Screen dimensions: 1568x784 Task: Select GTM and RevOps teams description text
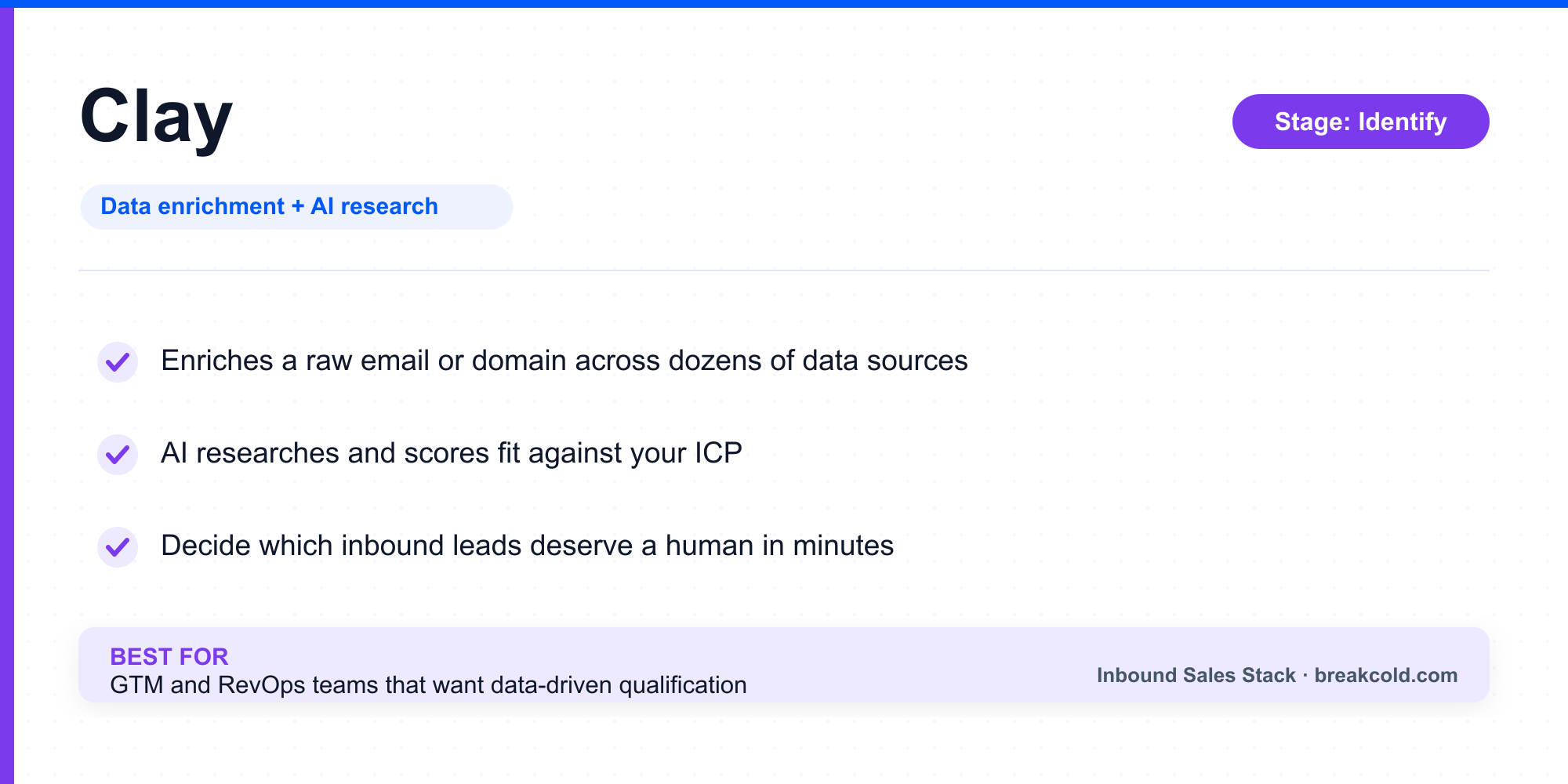428,684
